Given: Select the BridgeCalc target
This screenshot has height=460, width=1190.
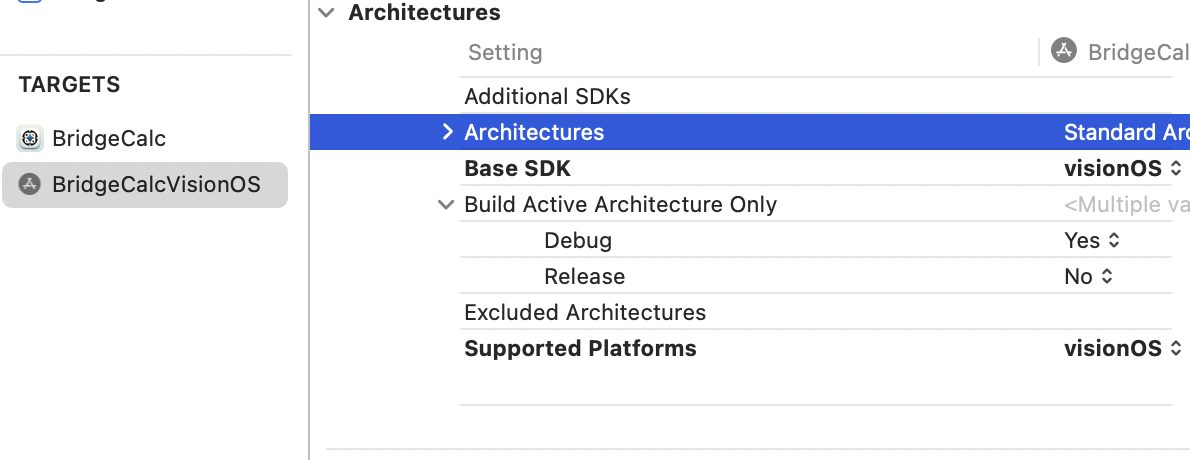Looking at the screenshot, I should (x=108, y=139).
